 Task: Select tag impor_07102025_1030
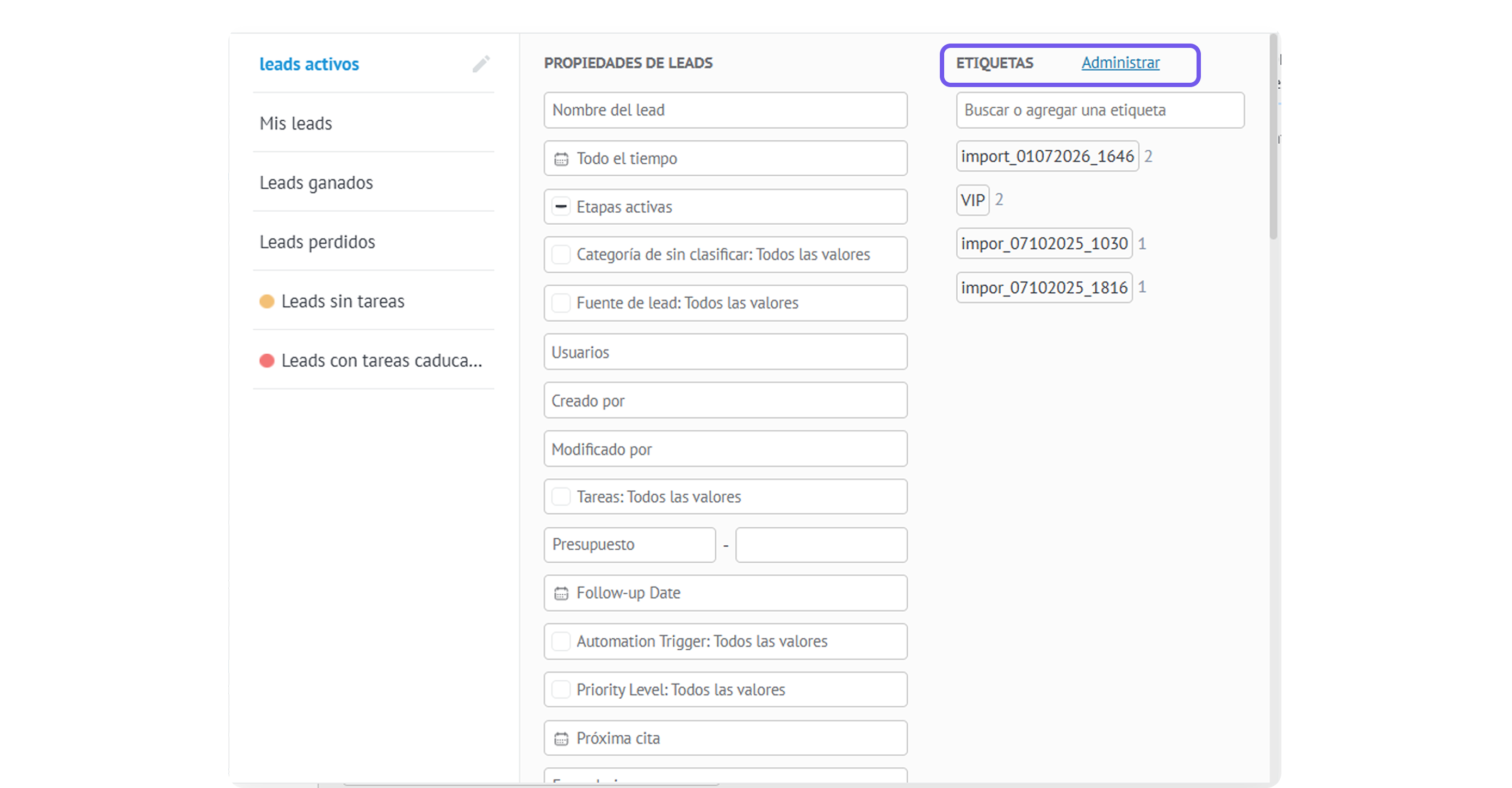pos(1044,243)
